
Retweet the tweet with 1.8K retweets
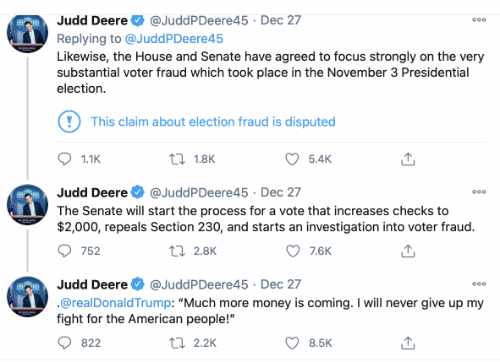[x=177, y=159]
